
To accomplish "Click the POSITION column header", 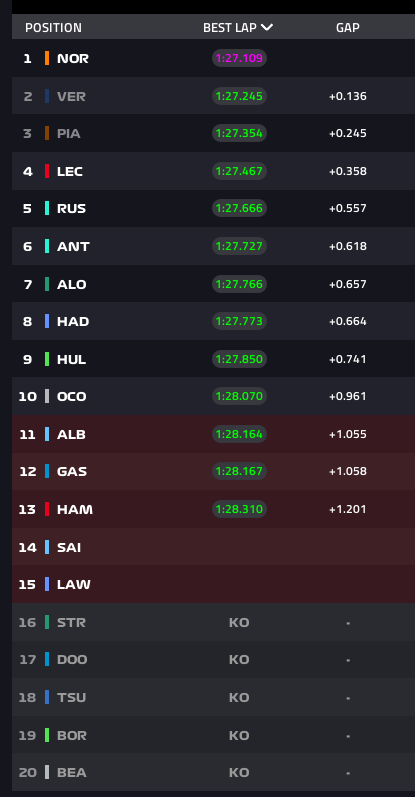I will (53, 27).
